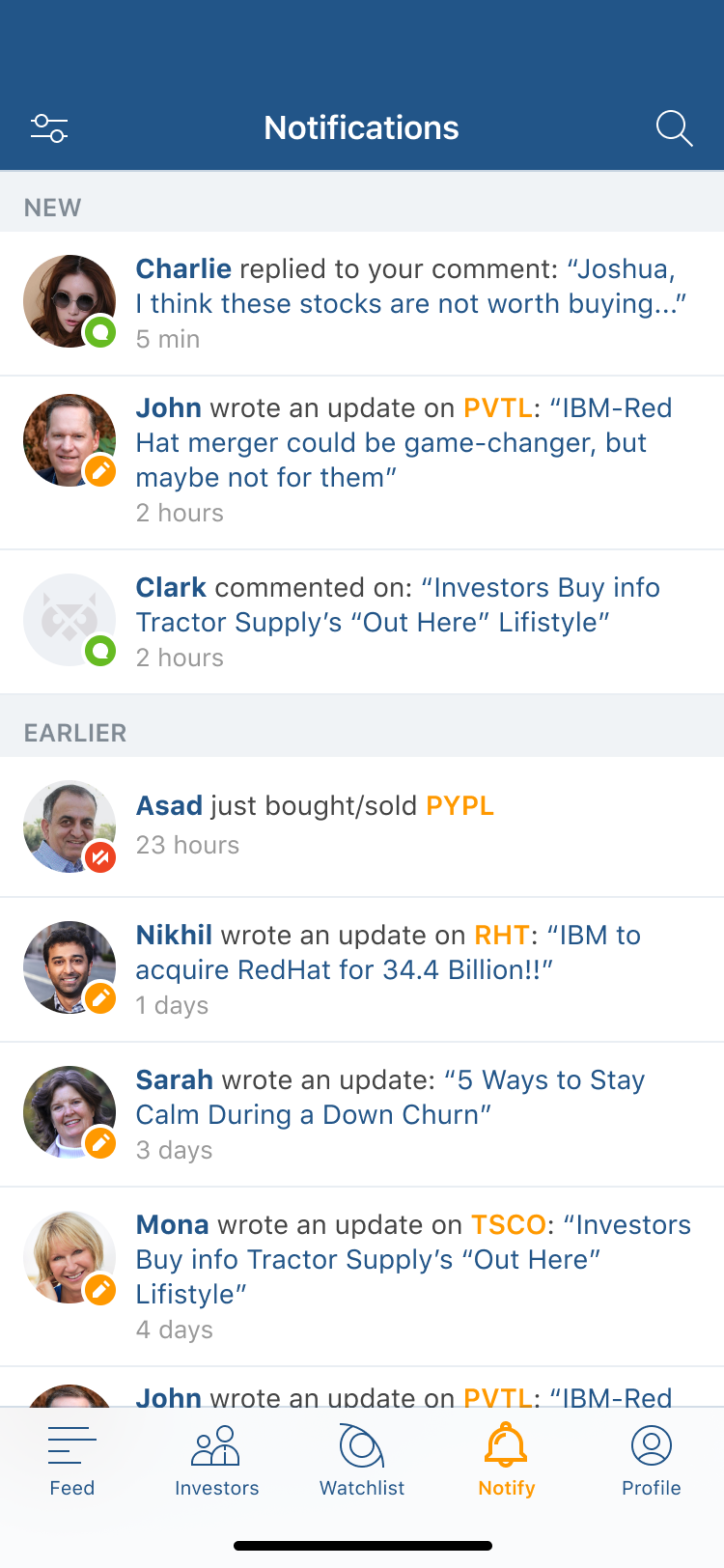The width and height of the screenshot is (724, 1568).
Task: Tap John's avatar on PVTL update
Action: click(70, 440)
